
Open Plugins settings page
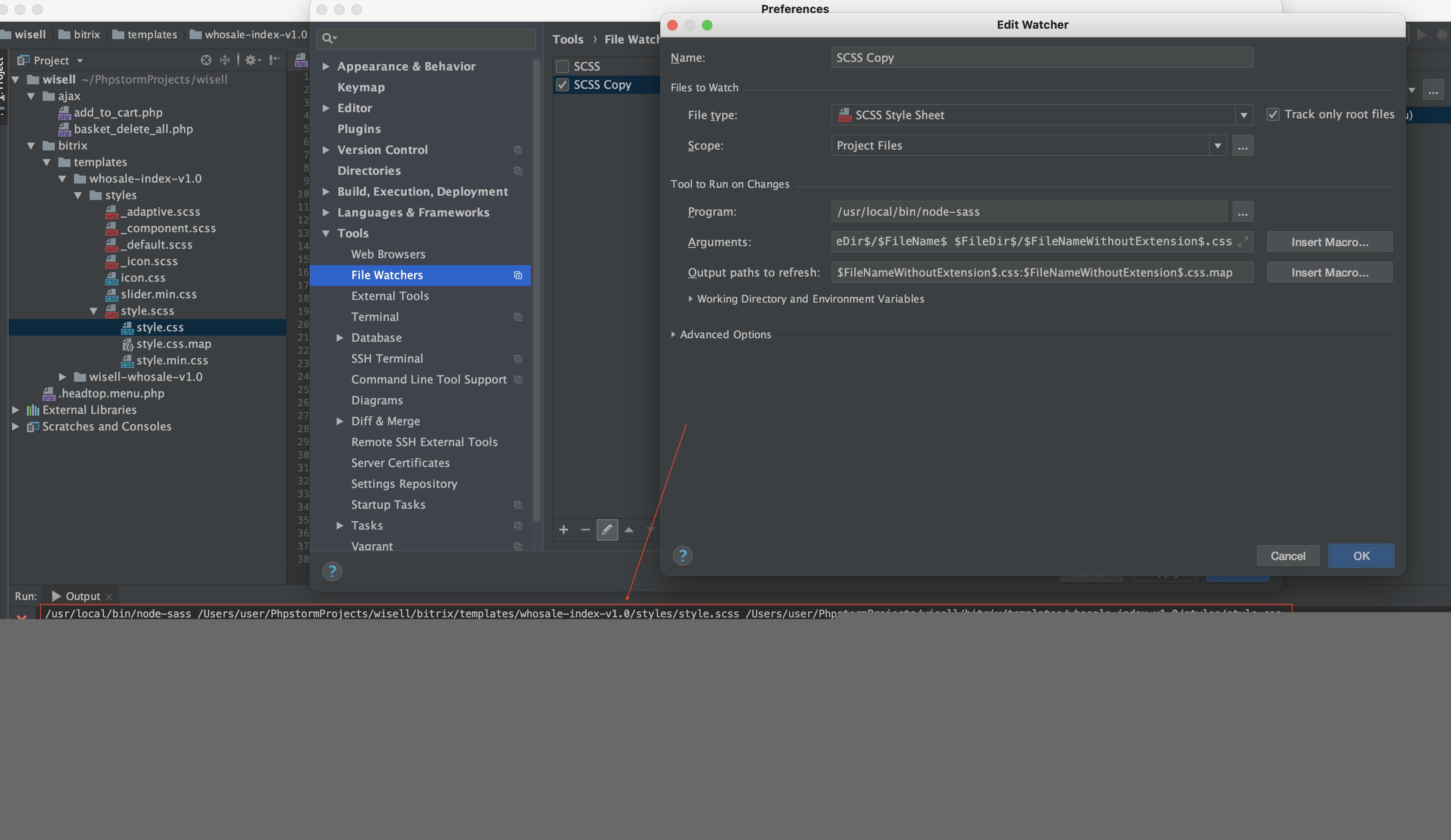click(359, 129)
